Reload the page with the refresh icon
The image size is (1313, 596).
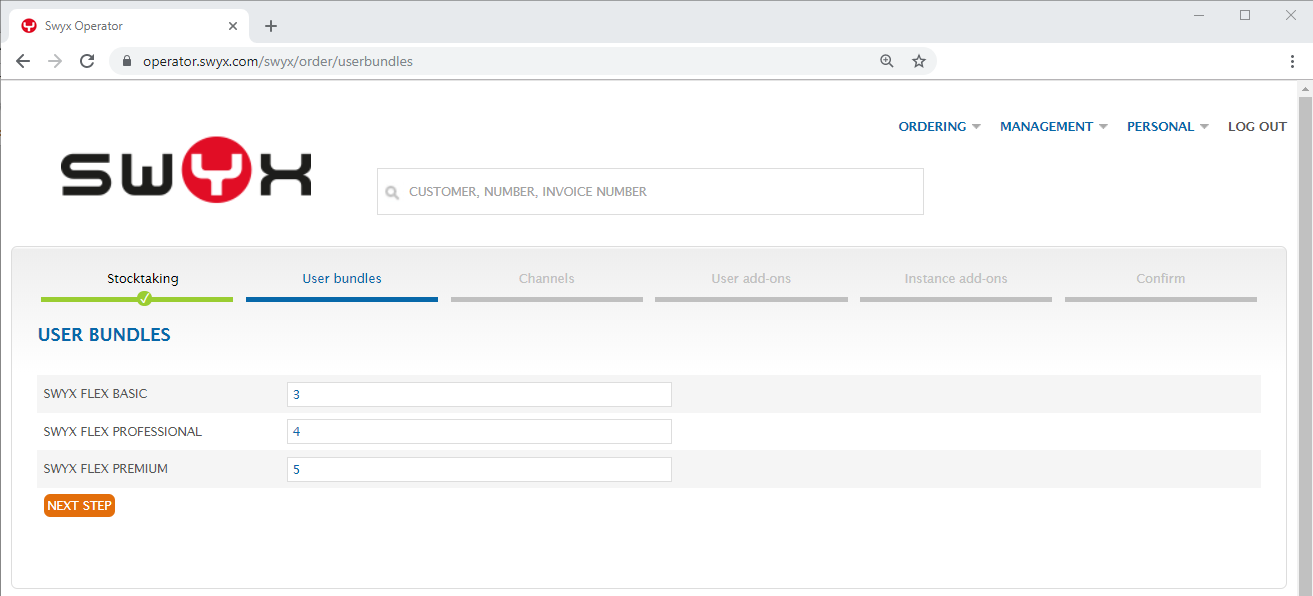point(87,61)
